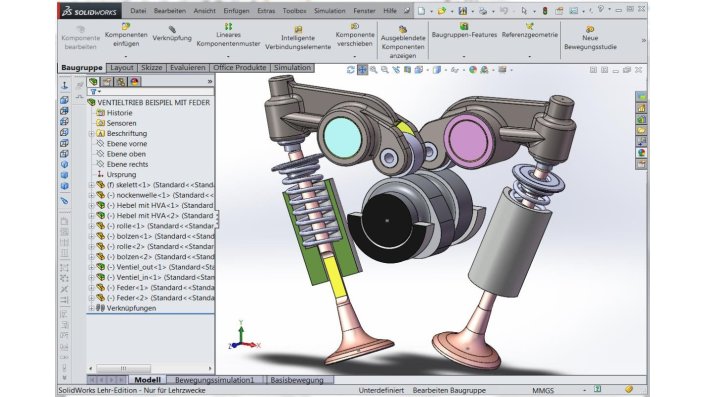Open ConfigurationManager tab icon
The width and height of the screenshot is (705, 397).
click(x=120, y=81)
